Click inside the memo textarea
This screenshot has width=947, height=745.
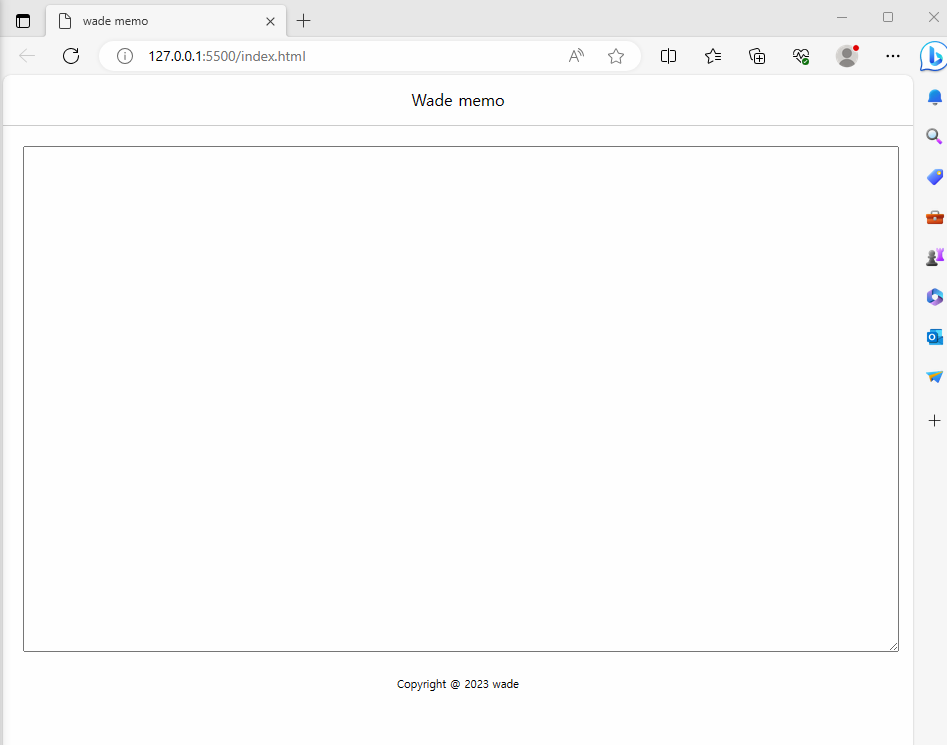[x=461, y=399]
